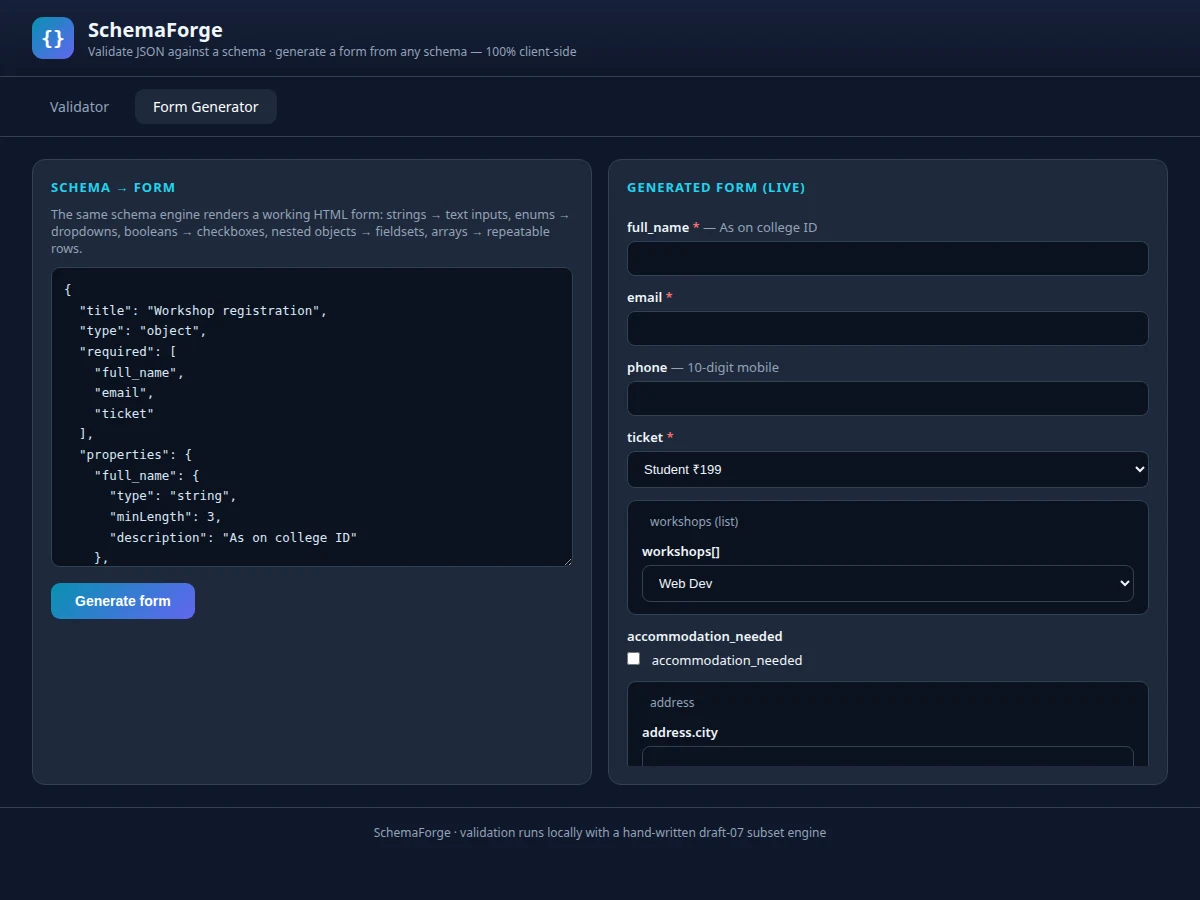1200x900 pixels.
Task: Click inside the schema JSON textarea
Action: click(x=312, y=417)
